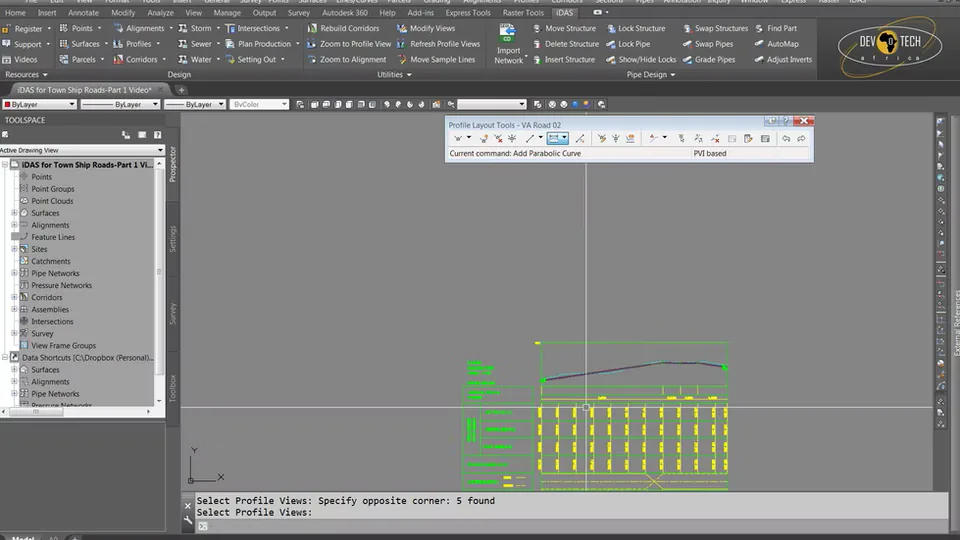Click Zoom to Alignment tool
The image size is (960, 540).
click(x=347, y=59)
